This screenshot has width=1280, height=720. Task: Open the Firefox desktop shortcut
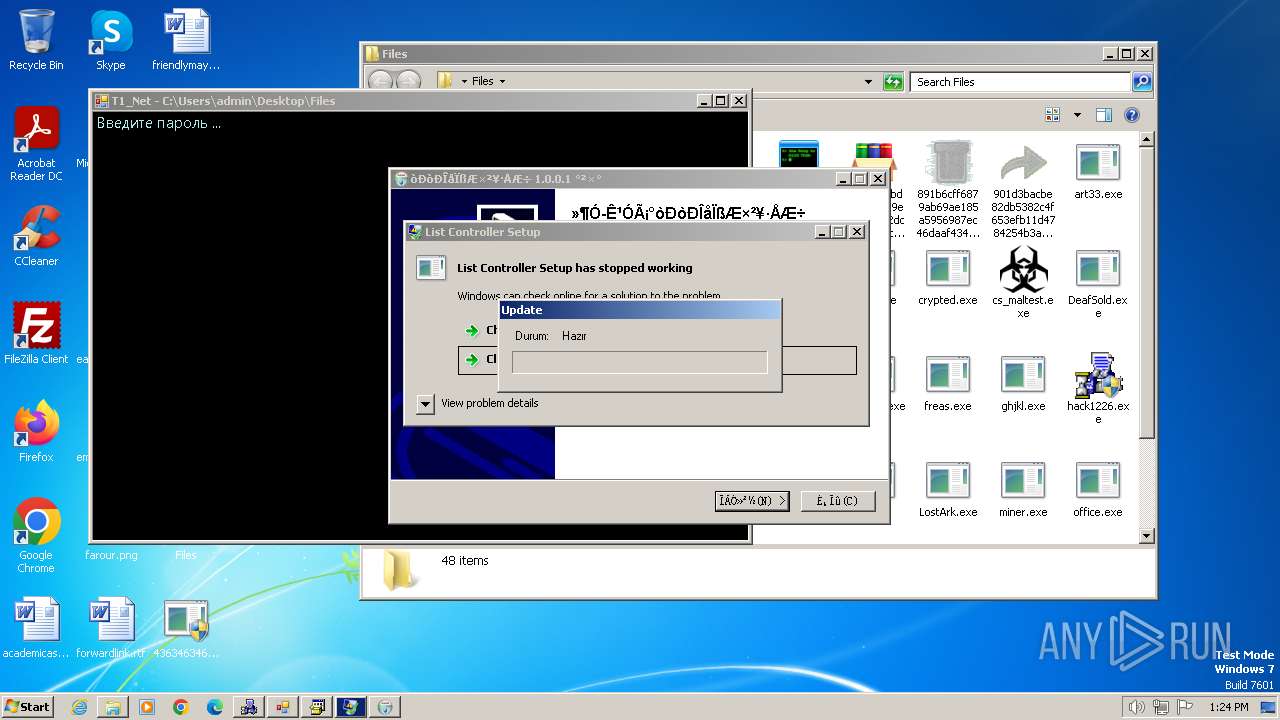click(x=36, y=431)
